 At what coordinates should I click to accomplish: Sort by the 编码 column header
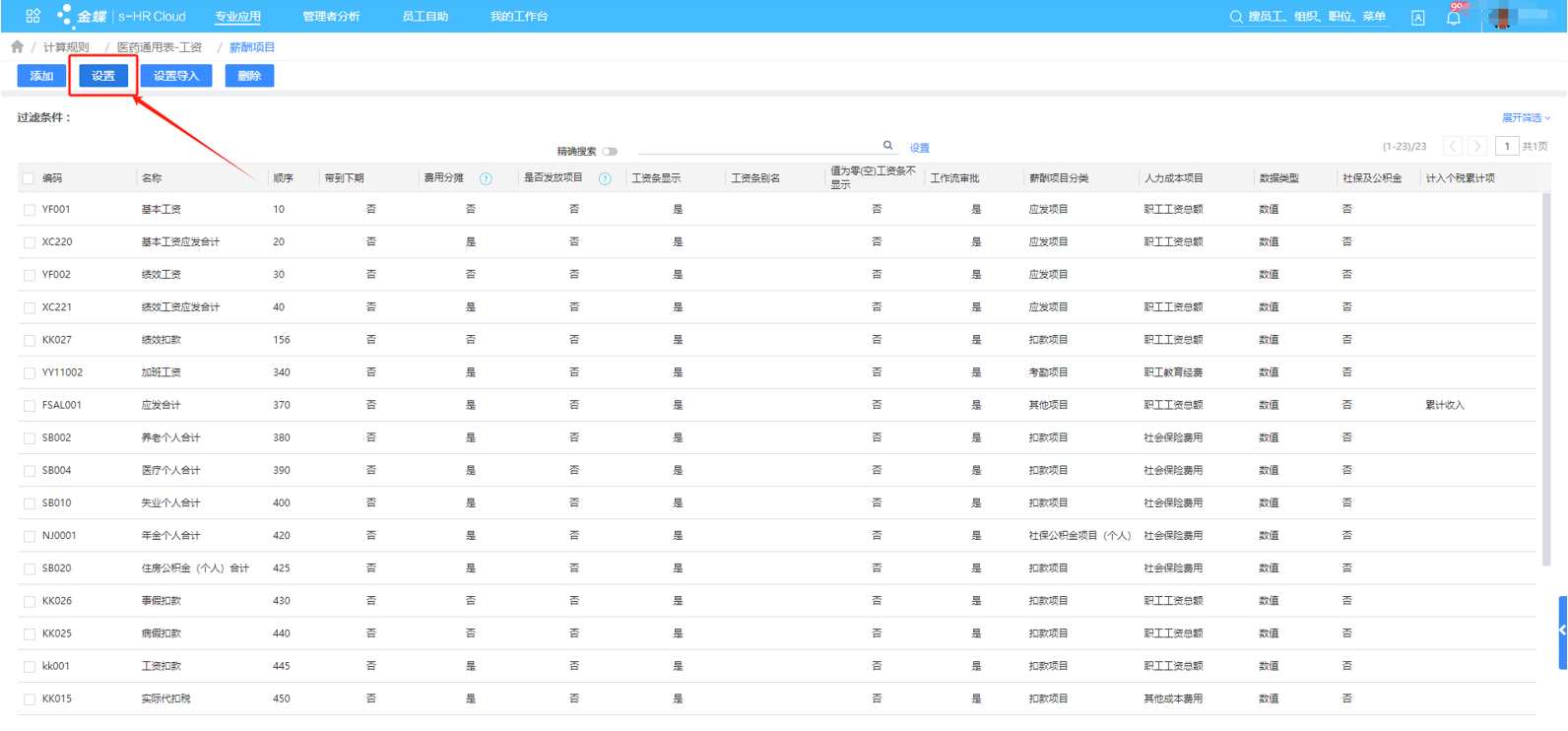click(x=52, y=178)
